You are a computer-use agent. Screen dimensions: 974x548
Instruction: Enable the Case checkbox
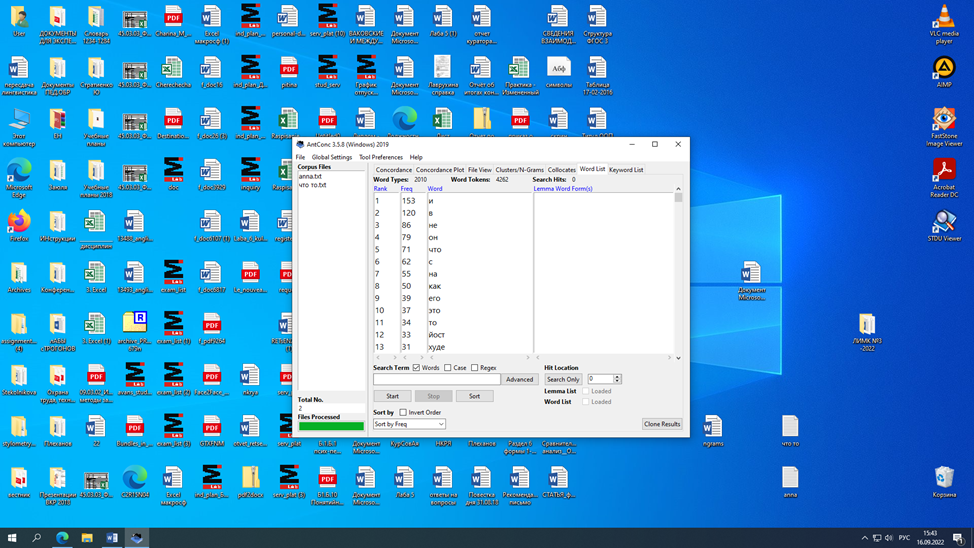tap(448, 368)
